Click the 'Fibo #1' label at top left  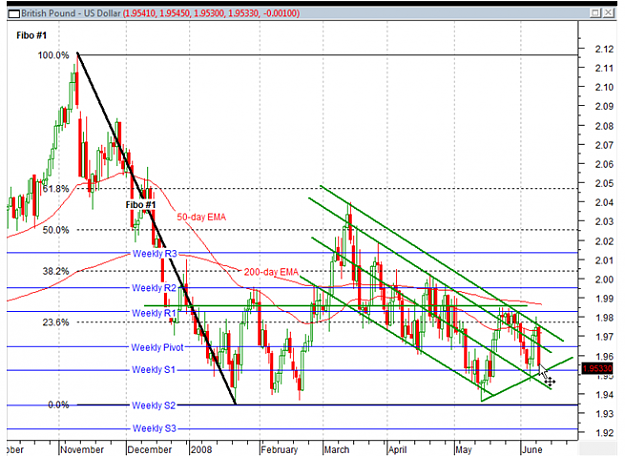[31, 35]
